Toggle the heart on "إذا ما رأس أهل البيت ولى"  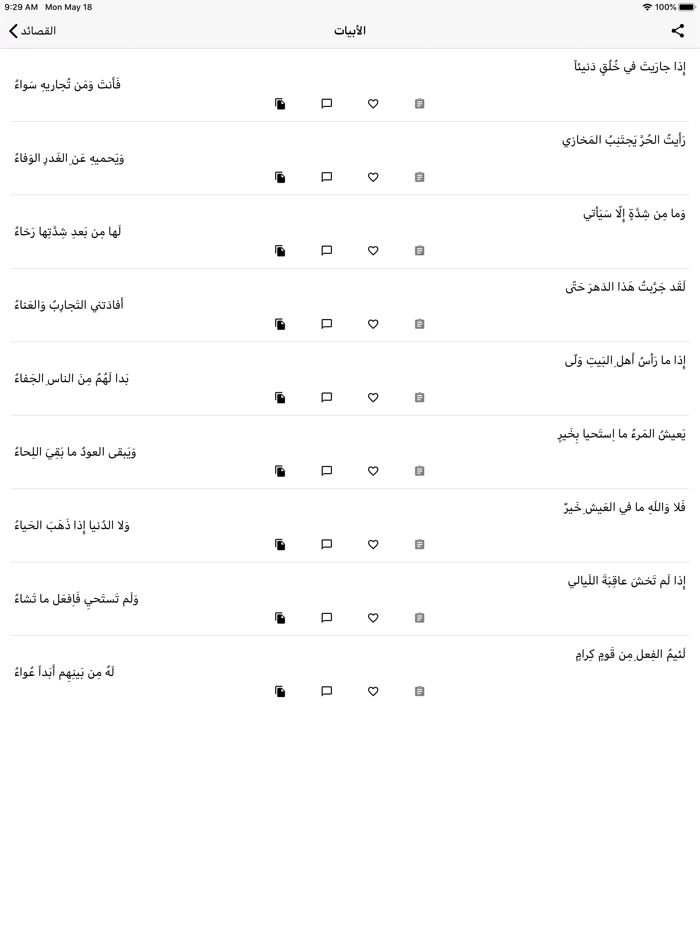click(373, 397)
